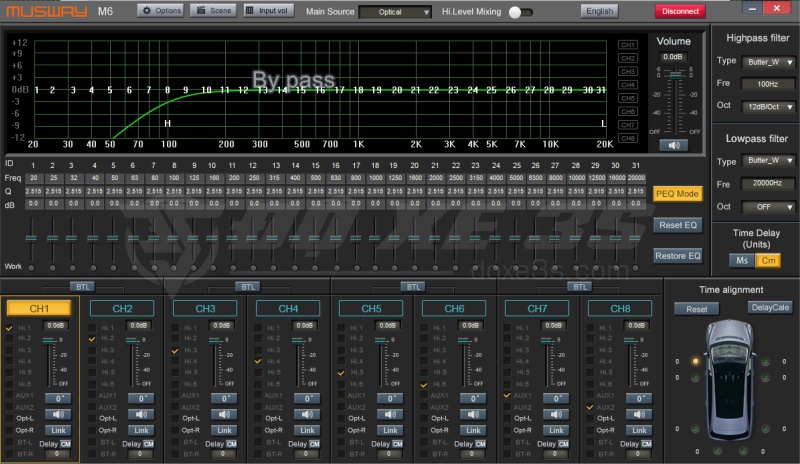Screen dimensions: 800x464
Task: Check the Opt-R input for CH2
Action: point(93,430)
